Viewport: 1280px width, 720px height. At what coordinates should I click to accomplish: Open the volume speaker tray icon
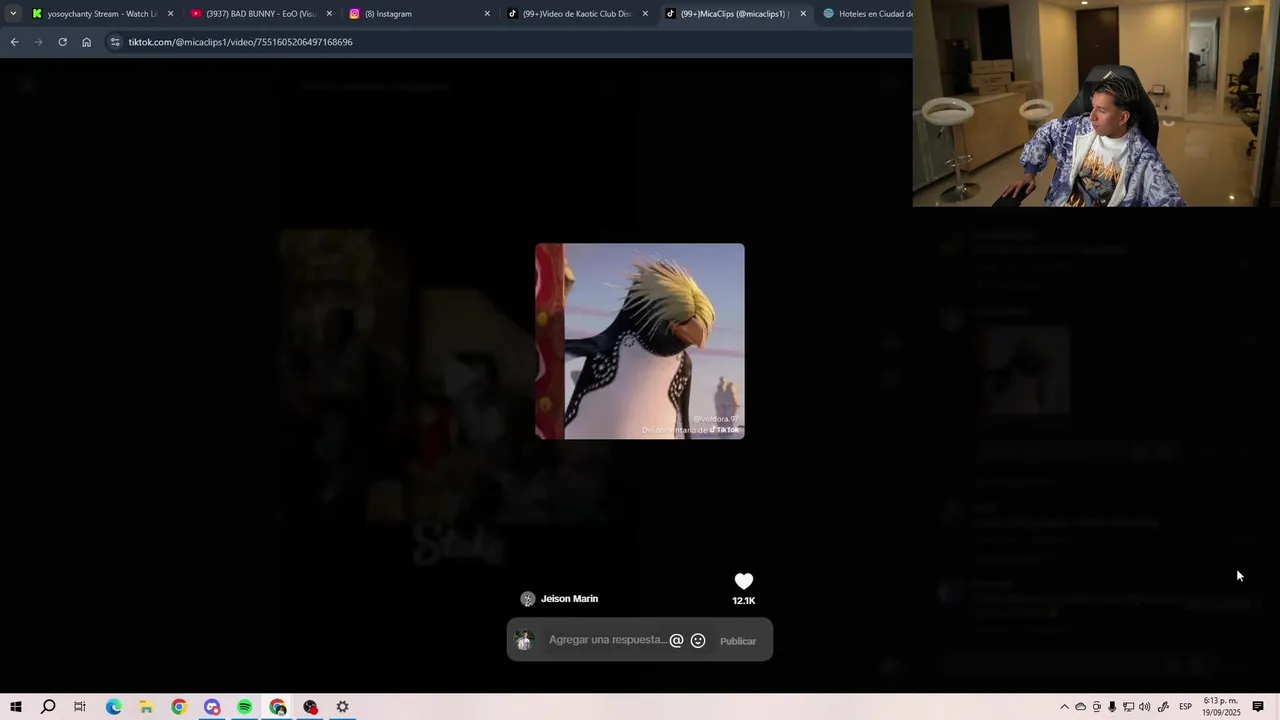click(1144, 707)
